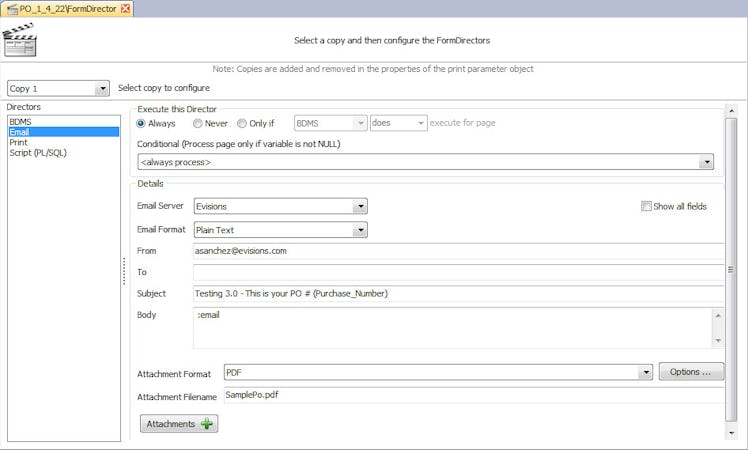Expand the Email Server dropdown
The height and width of the screenshot is (450, 748).
point(360,207)
